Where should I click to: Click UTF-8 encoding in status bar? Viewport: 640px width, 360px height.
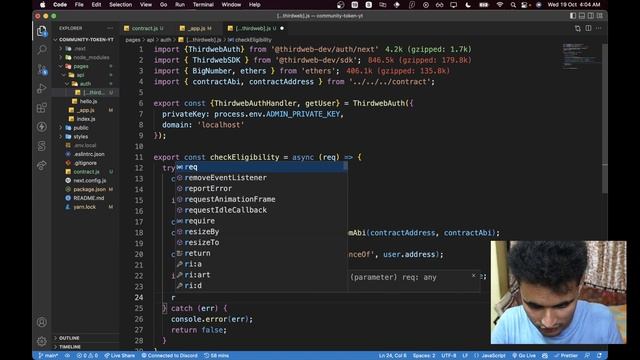(x=449, y=356)
